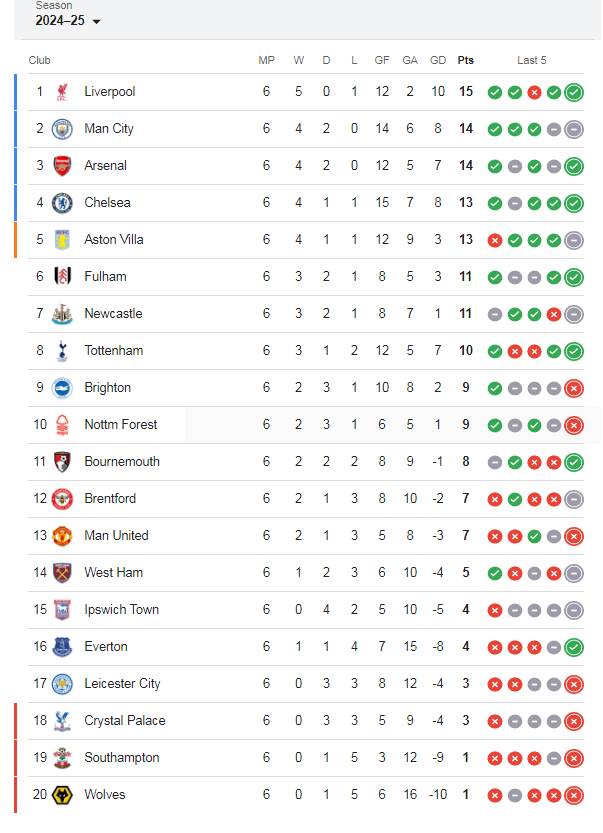Click the Chelsea club crest icon
This screenshot has width=603, height=833.
[62, 203]
